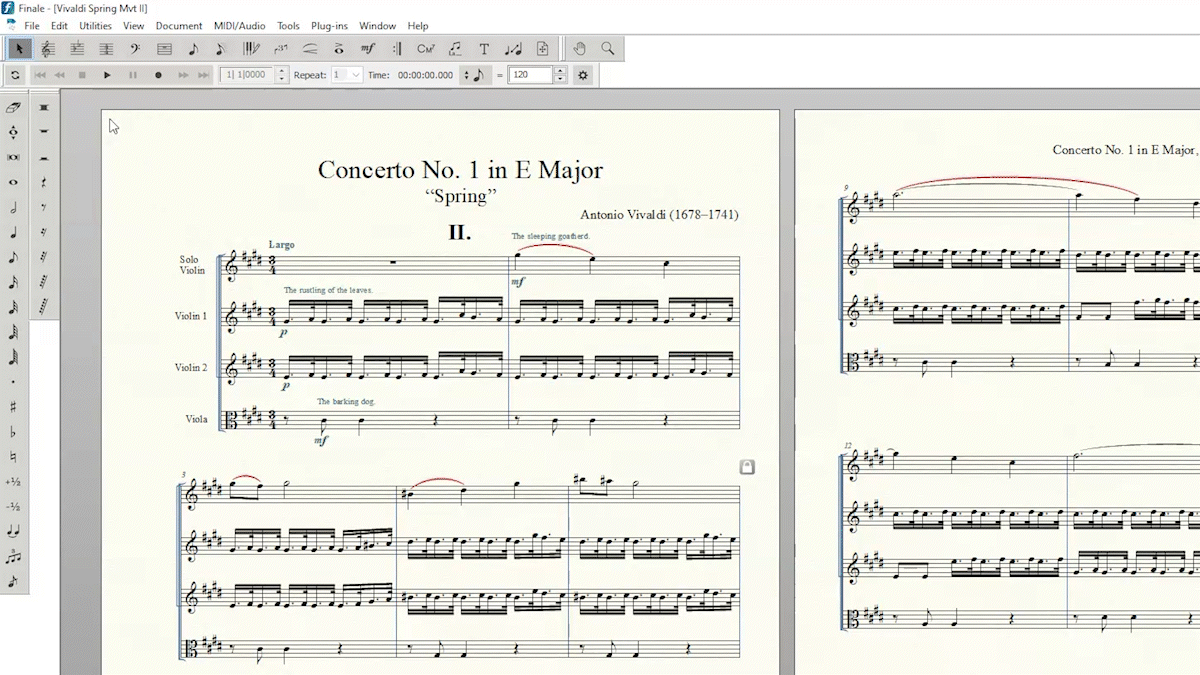The image size is (1200, 675).
Task: Open the Tools menu
Action: tap(288, 26)
